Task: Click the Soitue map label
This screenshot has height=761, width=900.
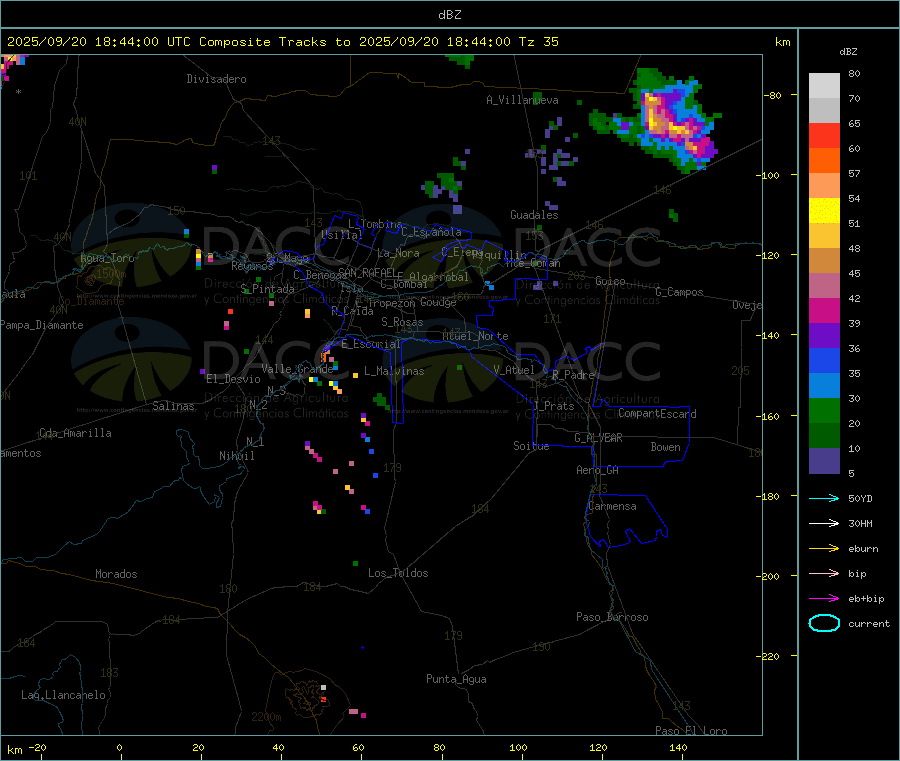Action: tap(531, 446)
